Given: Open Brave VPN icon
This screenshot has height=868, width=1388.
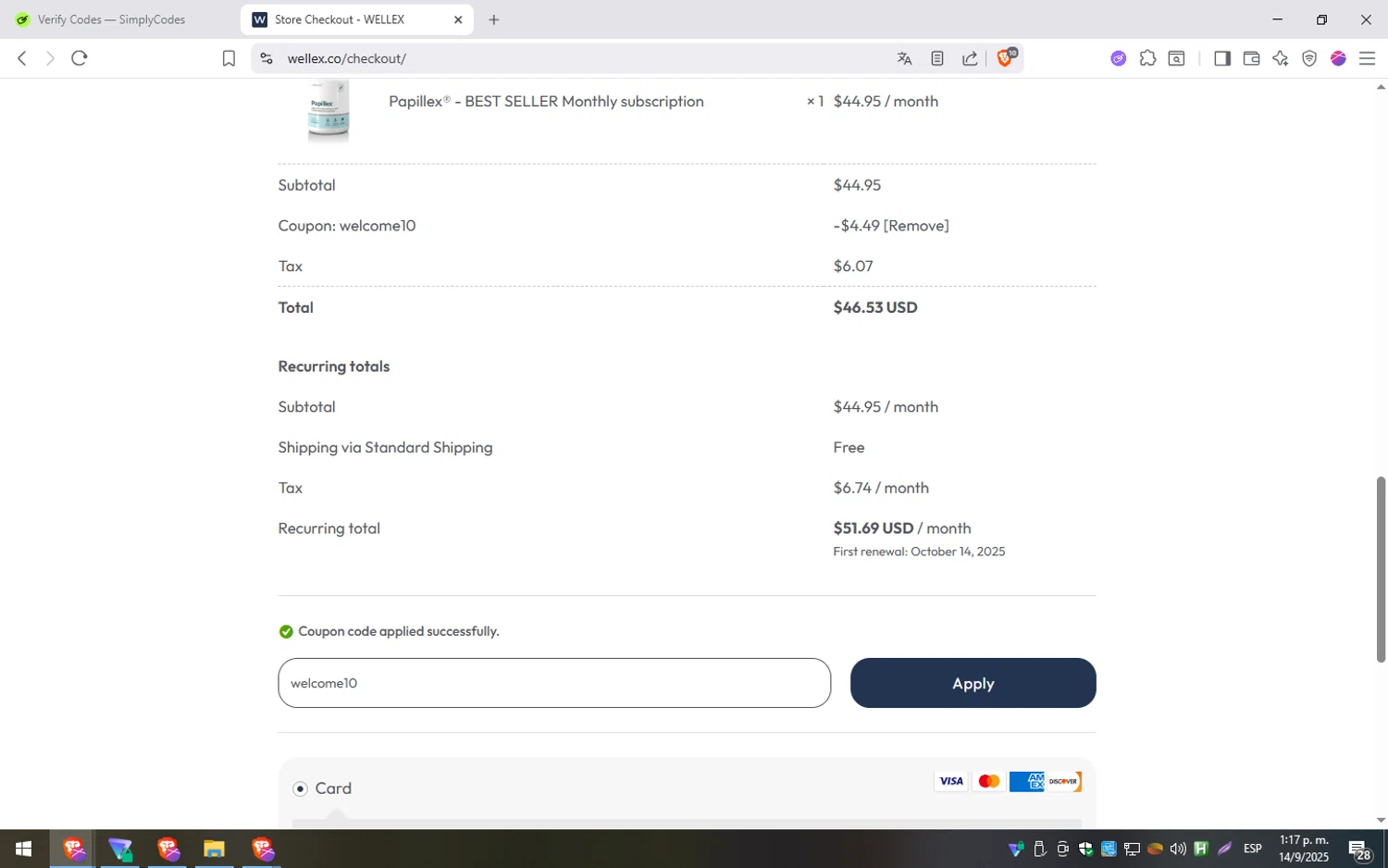Looking at the screenshot, I should pos(1309,58).
